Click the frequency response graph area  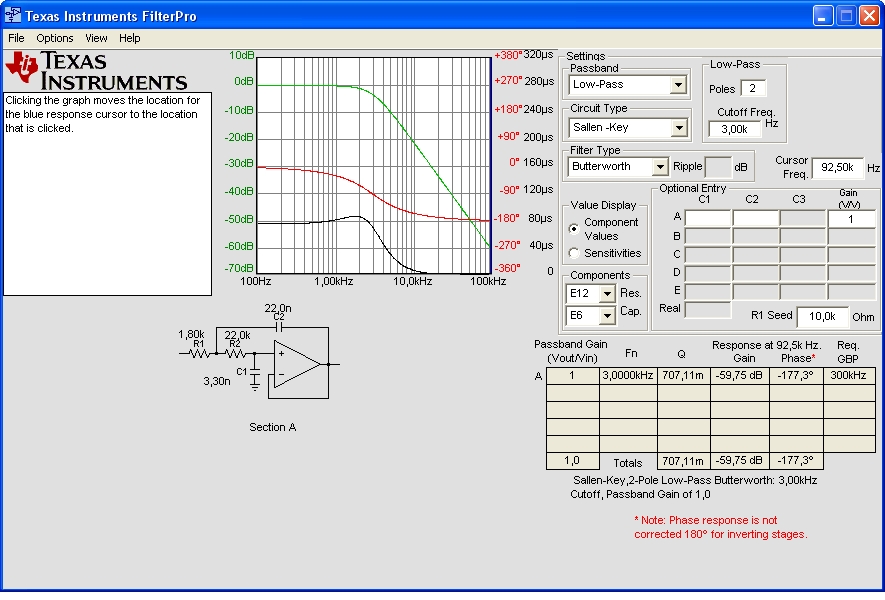coord(374,165)
